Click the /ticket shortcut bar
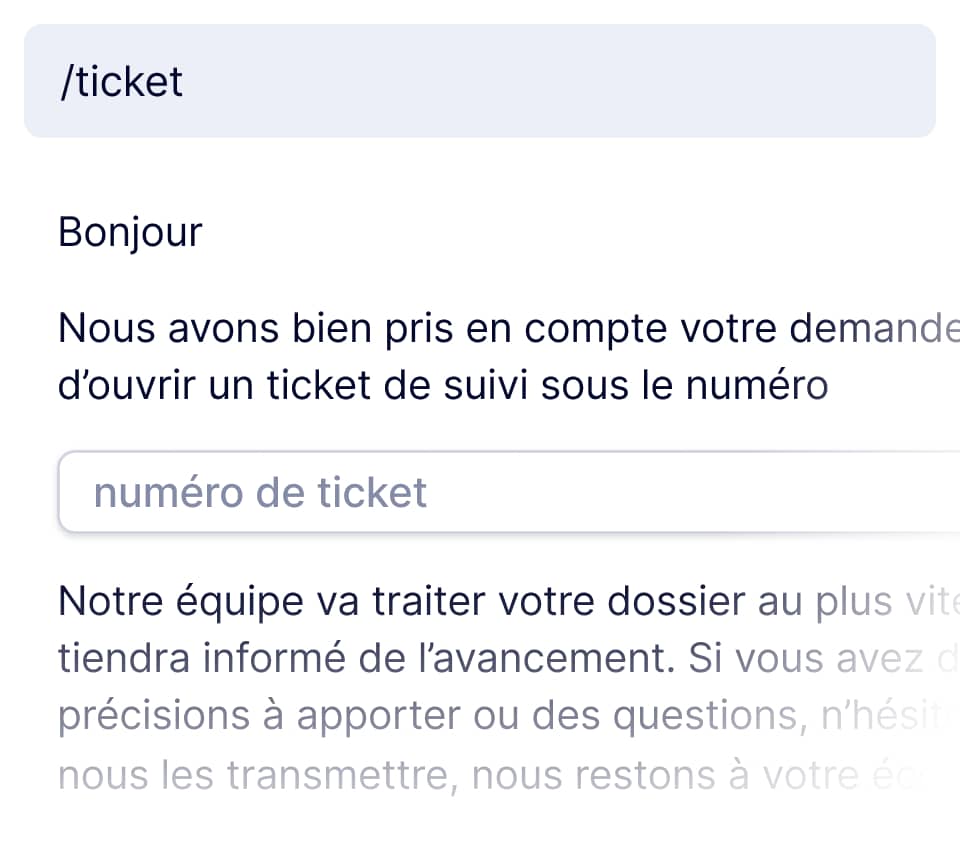The height and width of the screenshot is (861, 960). pos(480,81)
